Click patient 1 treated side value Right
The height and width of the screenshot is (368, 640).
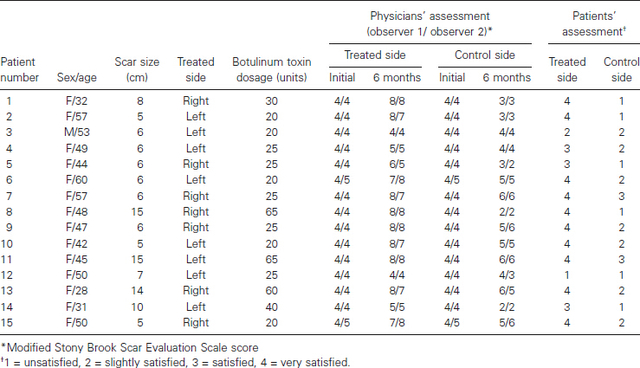tap(196, 101)
